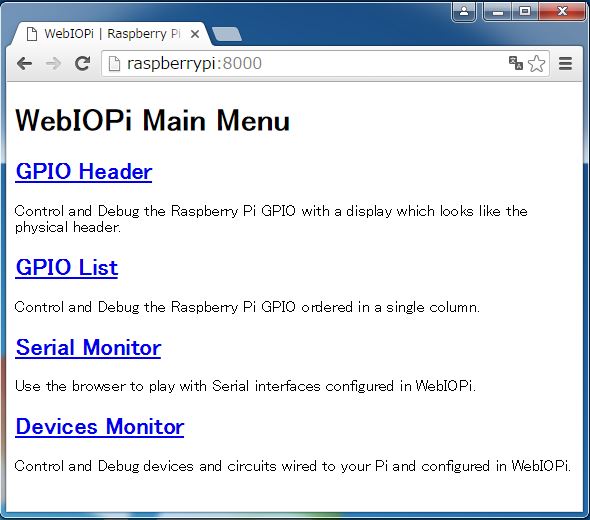The width and height of the screenshot is (590, 520).
Task: Click the forward navigation arrow
Action: tap(53, 64)
